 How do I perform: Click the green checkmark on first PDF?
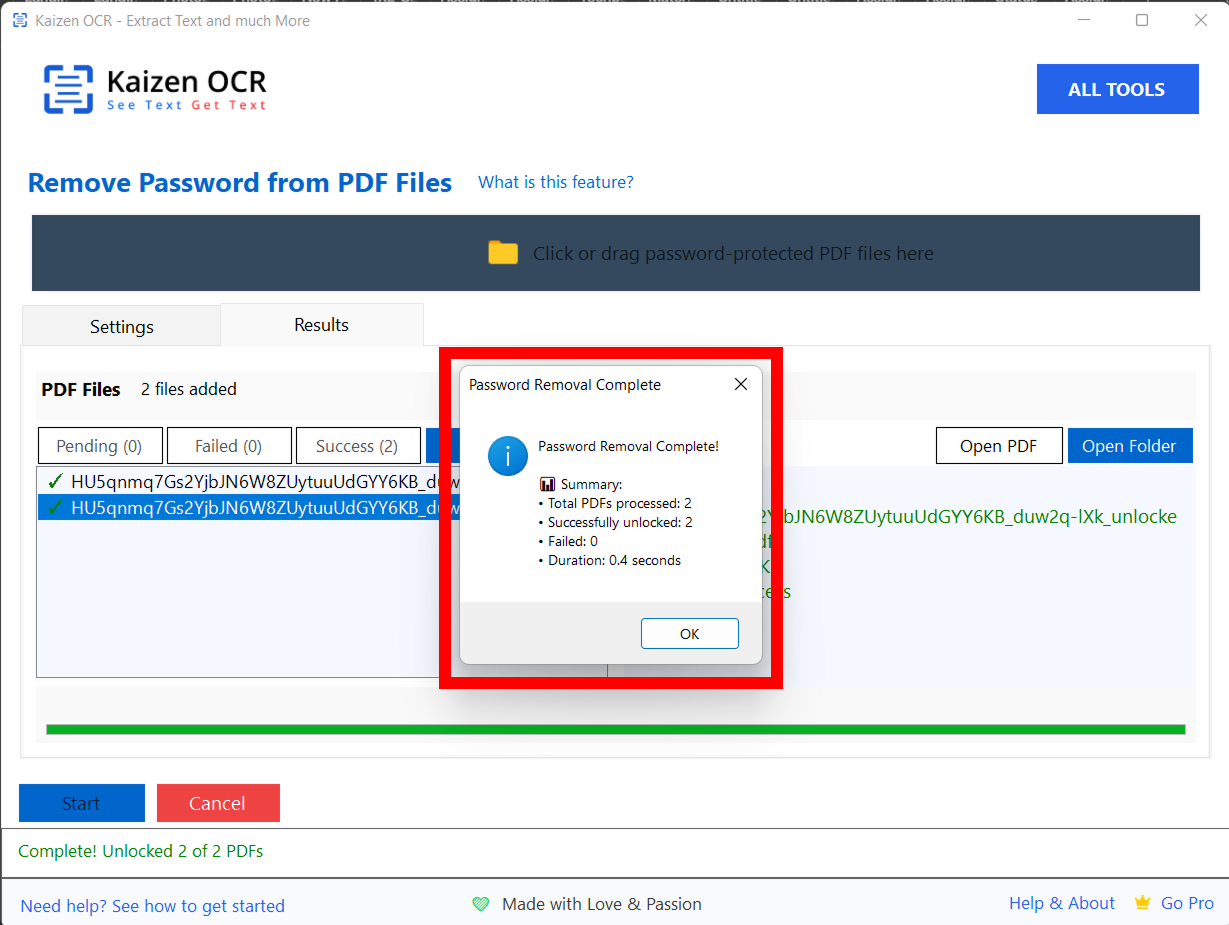(x=55, y=481)
